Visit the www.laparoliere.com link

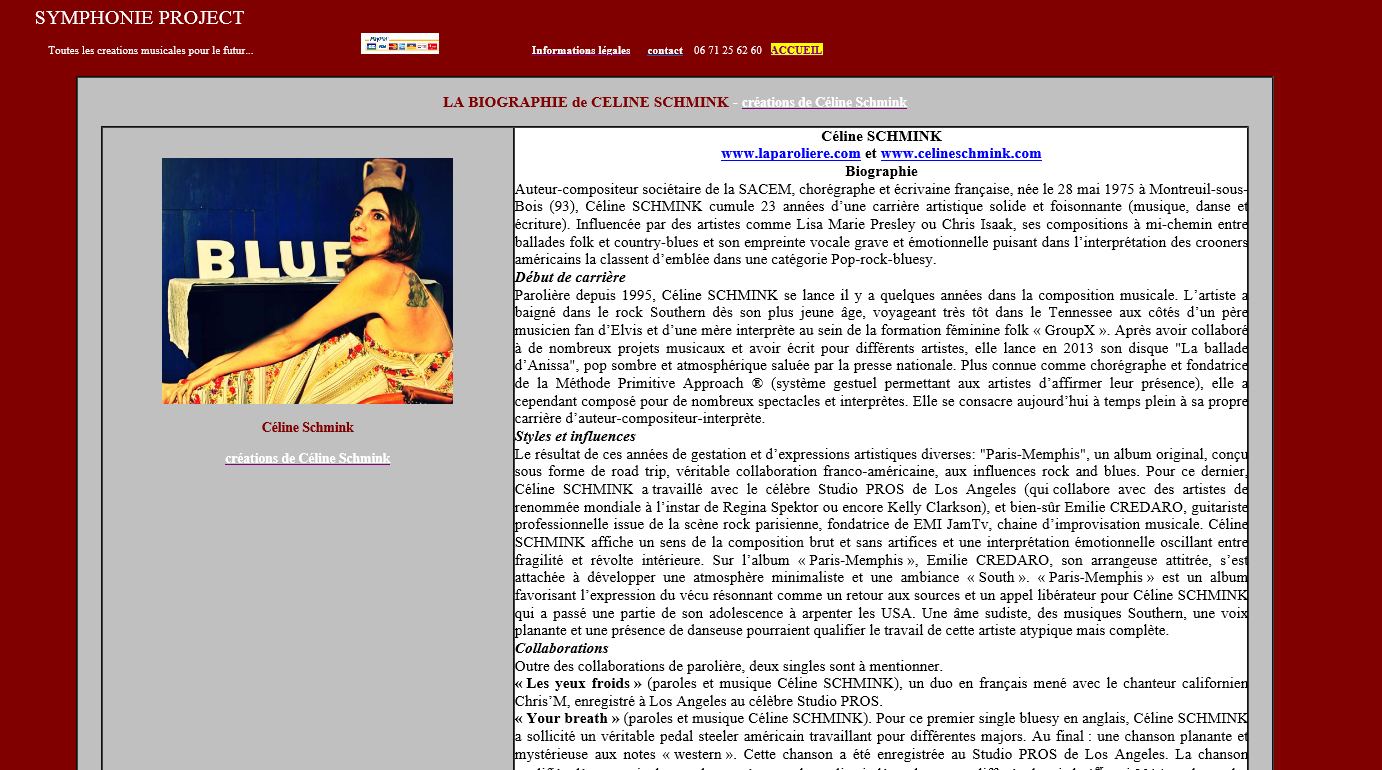pos(790,154)
